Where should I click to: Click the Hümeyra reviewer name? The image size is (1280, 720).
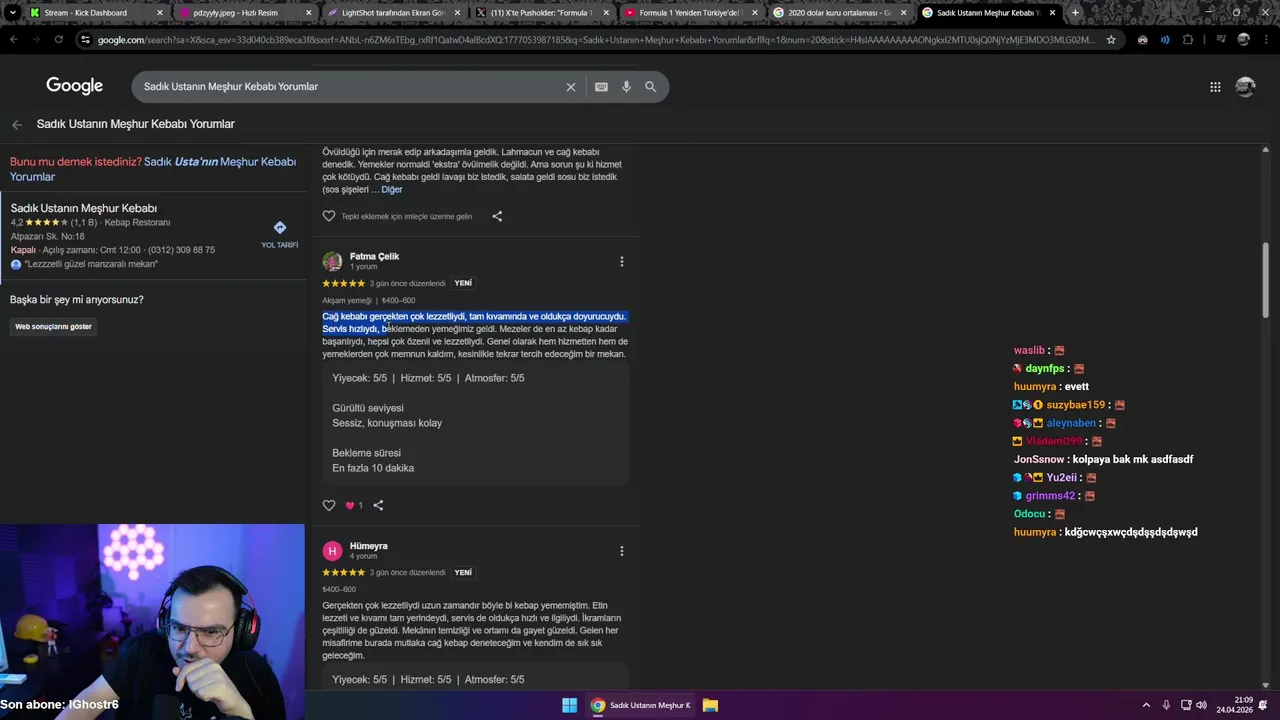[x=368, y=546]
